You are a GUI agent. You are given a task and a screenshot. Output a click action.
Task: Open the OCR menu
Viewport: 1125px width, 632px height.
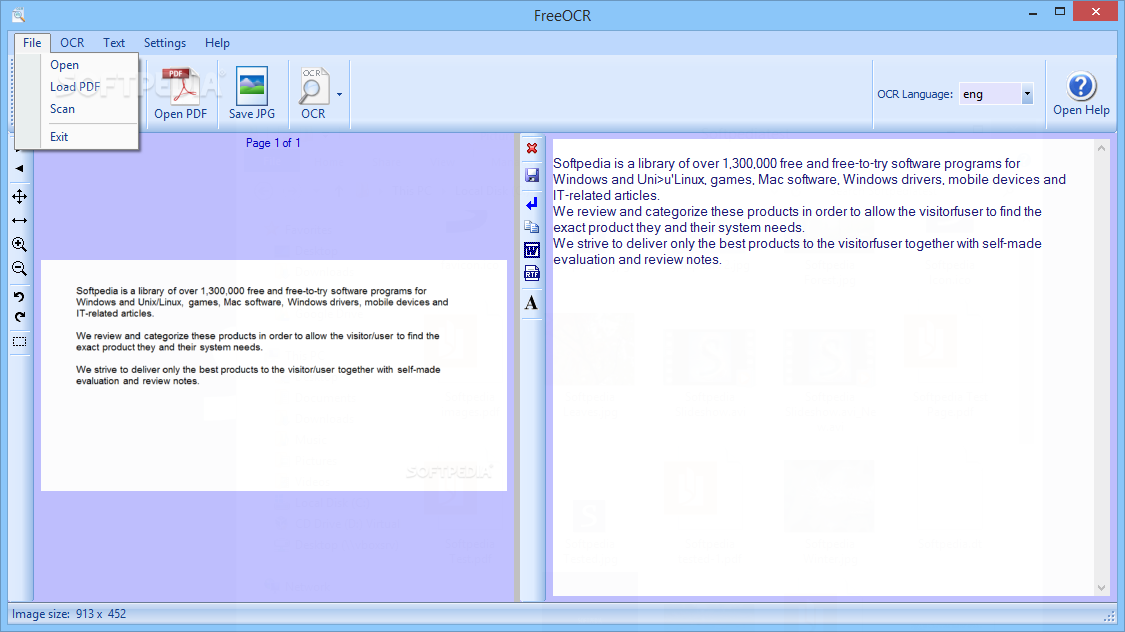72,43
